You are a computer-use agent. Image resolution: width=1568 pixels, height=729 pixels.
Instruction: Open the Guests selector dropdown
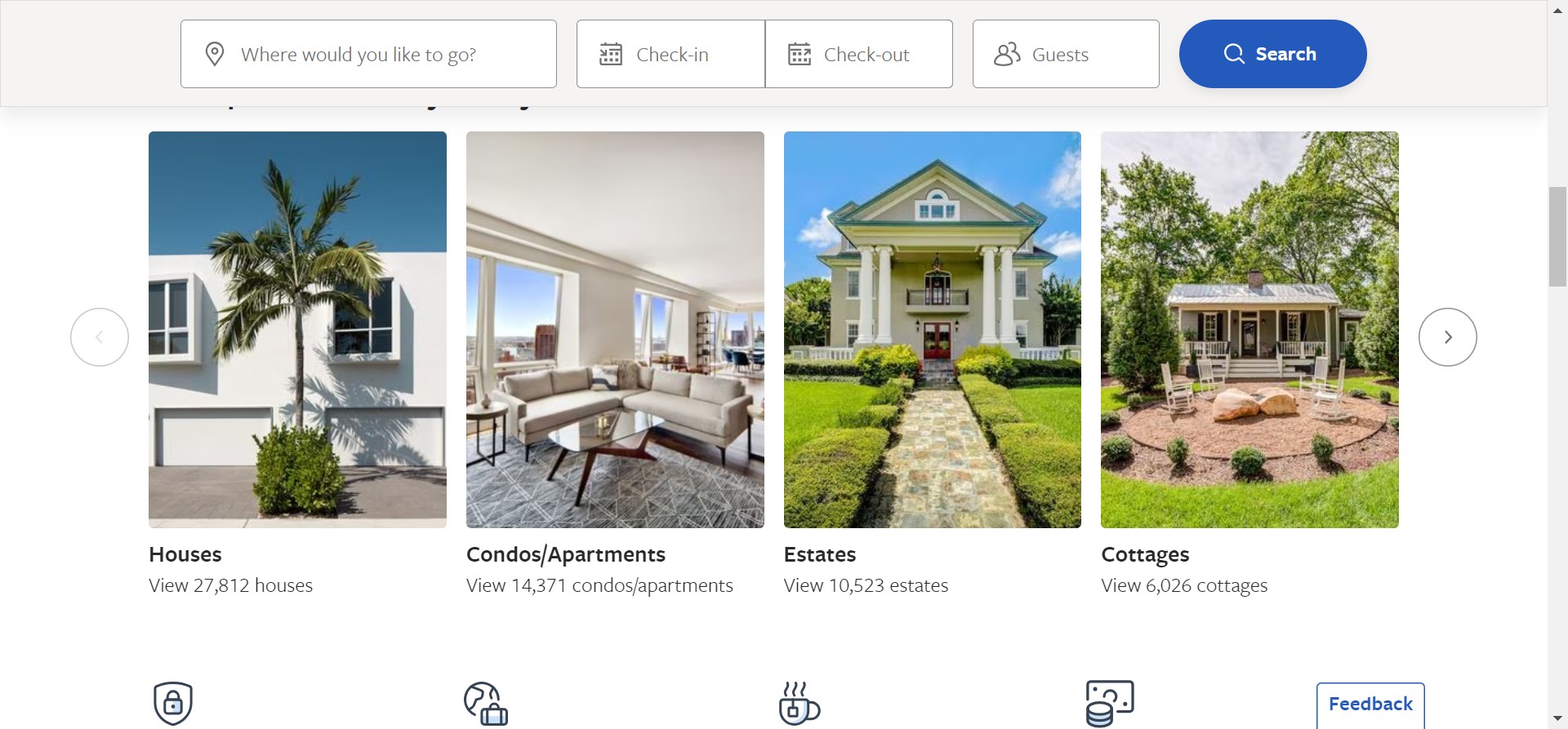pos(1066,54)
